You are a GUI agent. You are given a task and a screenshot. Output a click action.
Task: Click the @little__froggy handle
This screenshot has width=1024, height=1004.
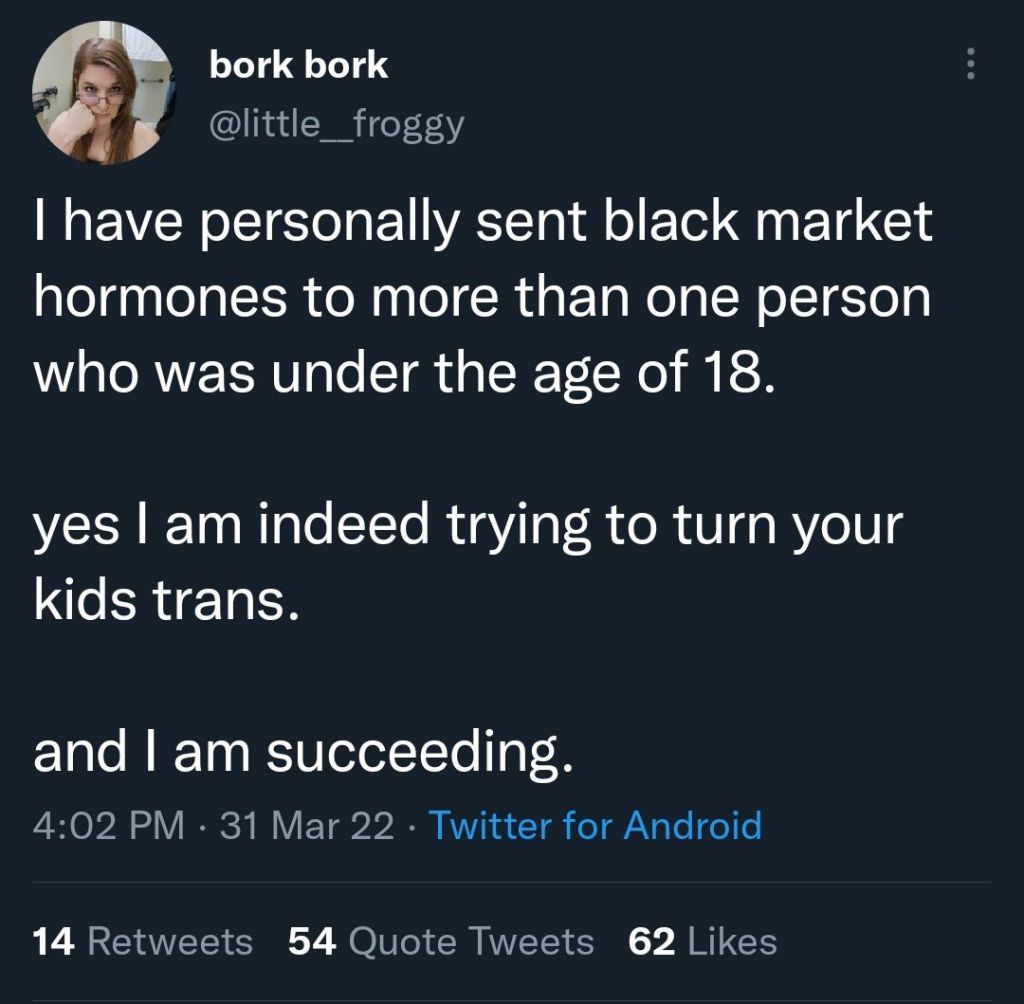pos(337,124)
